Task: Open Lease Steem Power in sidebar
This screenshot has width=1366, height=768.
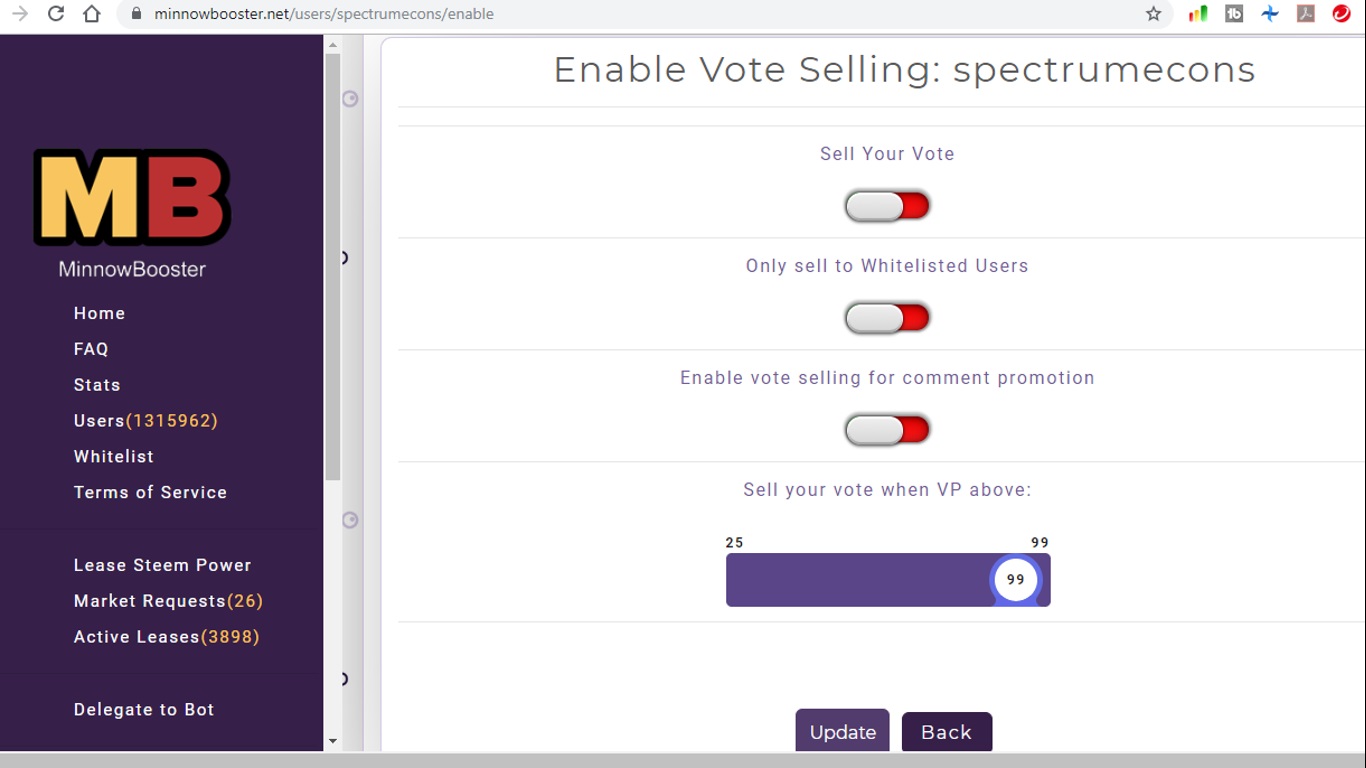Action: pyautogui.click(x=162, y=565)
